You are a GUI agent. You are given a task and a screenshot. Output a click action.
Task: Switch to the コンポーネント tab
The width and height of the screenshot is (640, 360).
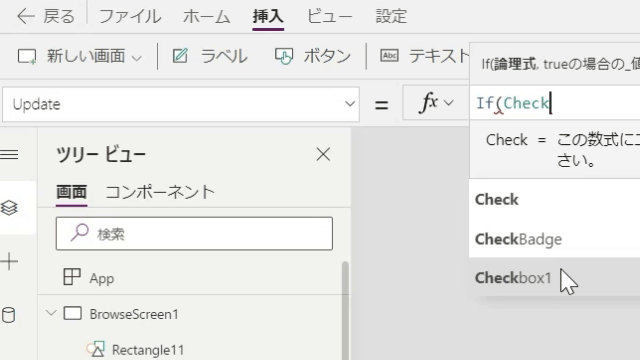point(160,192)
